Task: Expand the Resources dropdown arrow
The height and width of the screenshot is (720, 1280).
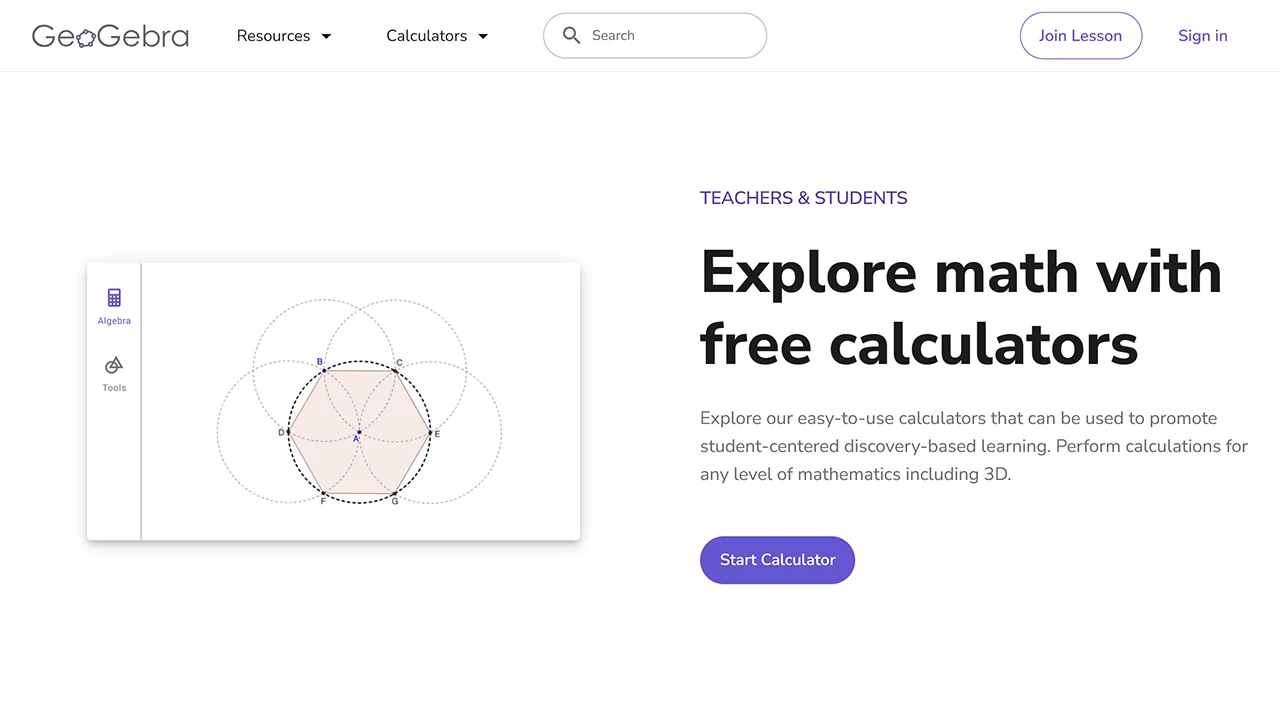Action: 326,36
